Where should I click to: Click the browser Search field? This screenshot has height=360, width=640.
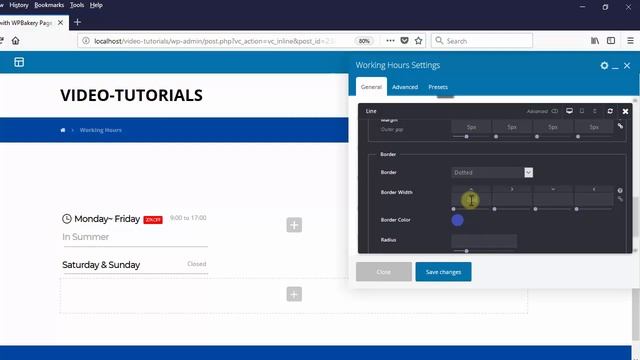[482, 41]
